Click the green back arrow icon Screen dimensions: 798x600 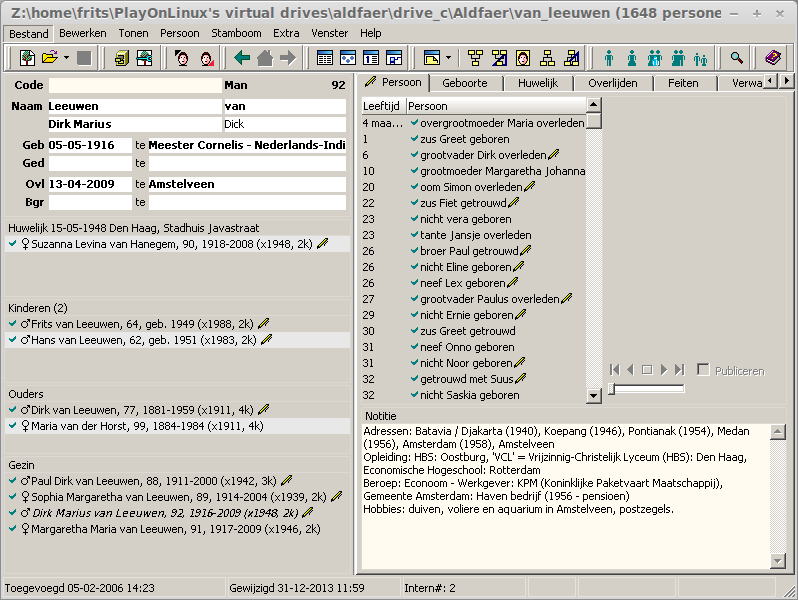(x=242, y=58)
